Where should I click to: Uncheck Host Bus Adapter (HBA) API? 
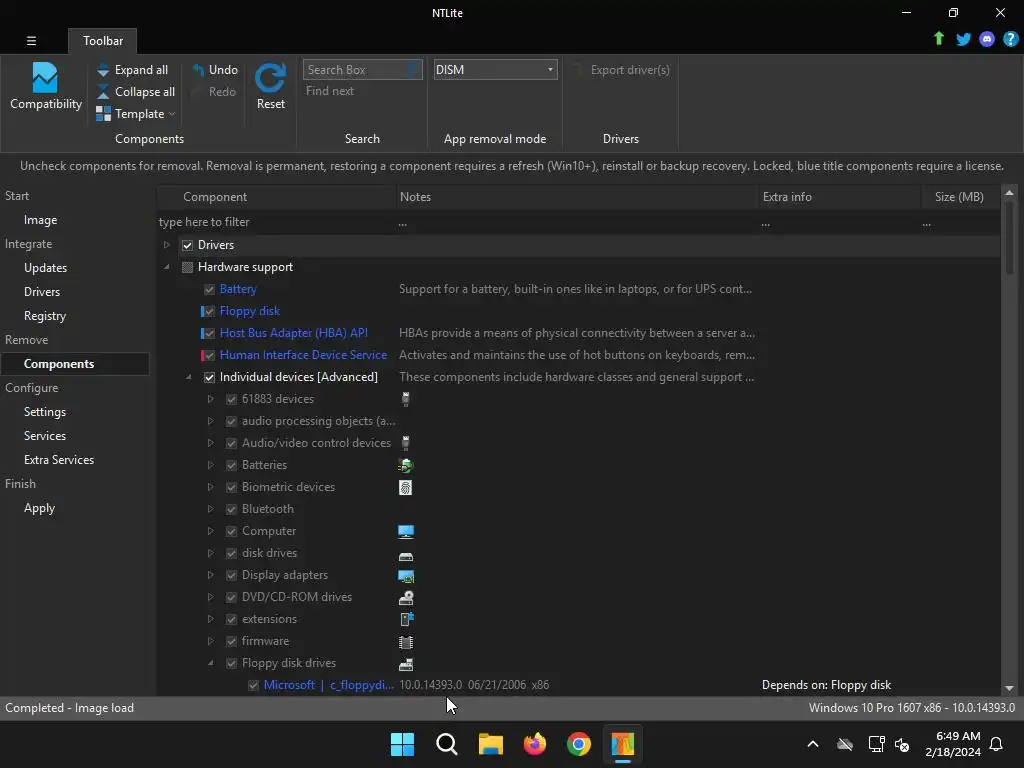tap(209, 333)
